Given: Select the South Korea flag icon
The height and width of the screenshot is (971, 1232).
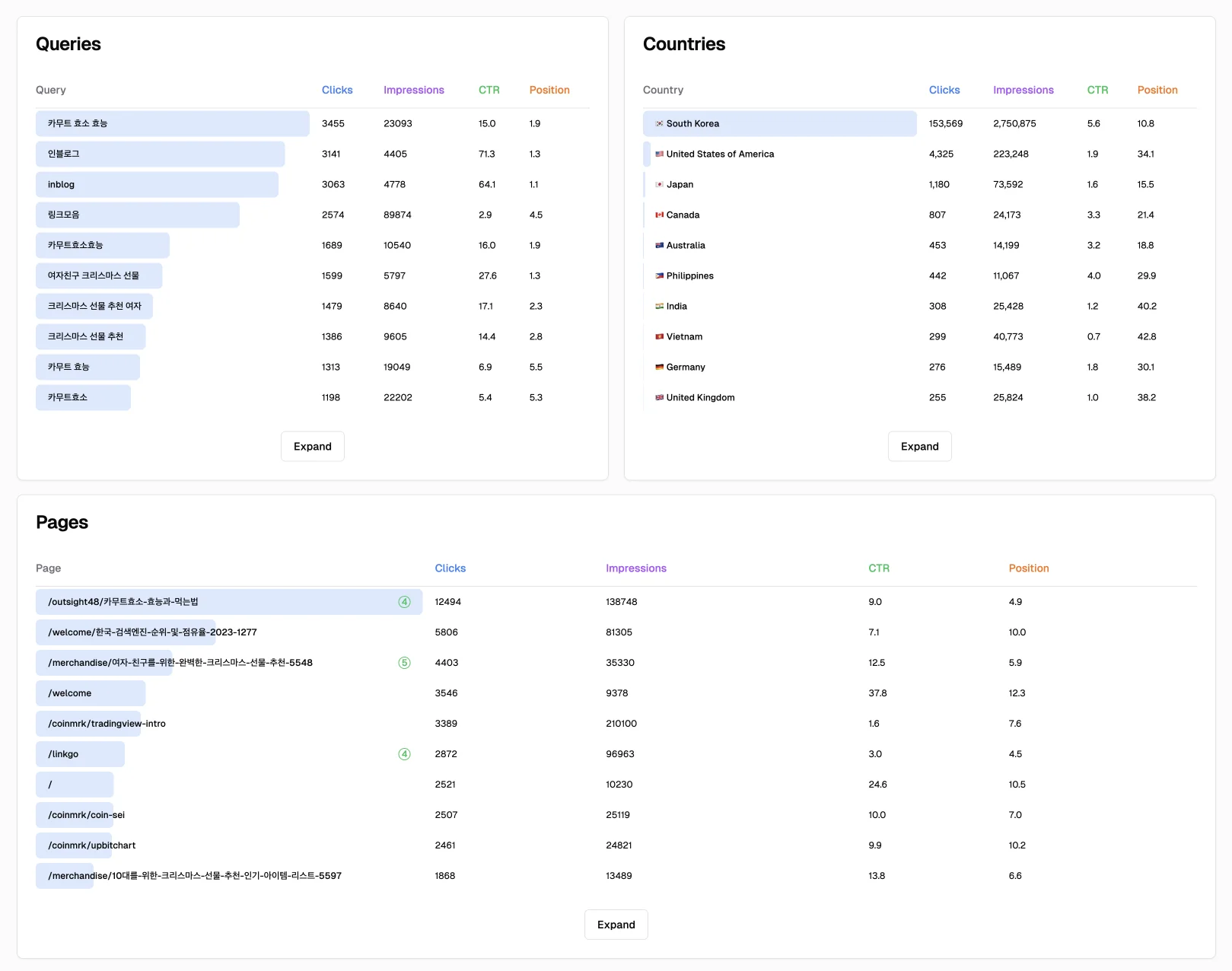Looking at the screenshot, I should (658, 123).
